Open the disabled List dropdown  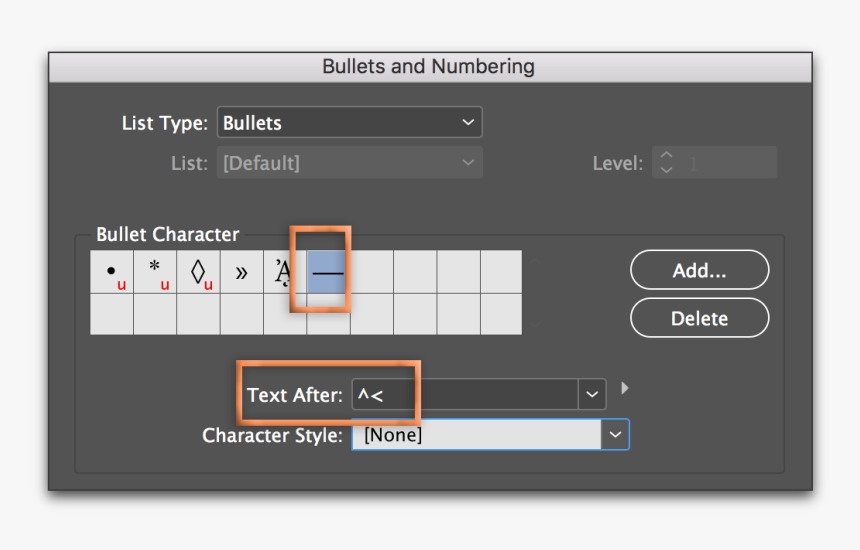[349, 163]
